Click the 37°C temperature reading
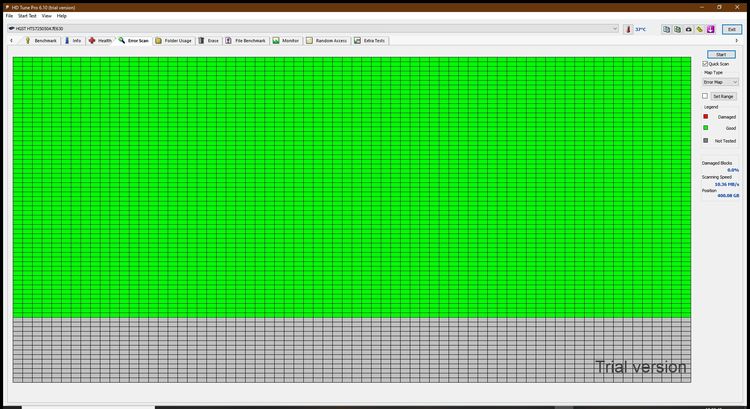The width and height of the screenshot is (750, 409). 640,30
